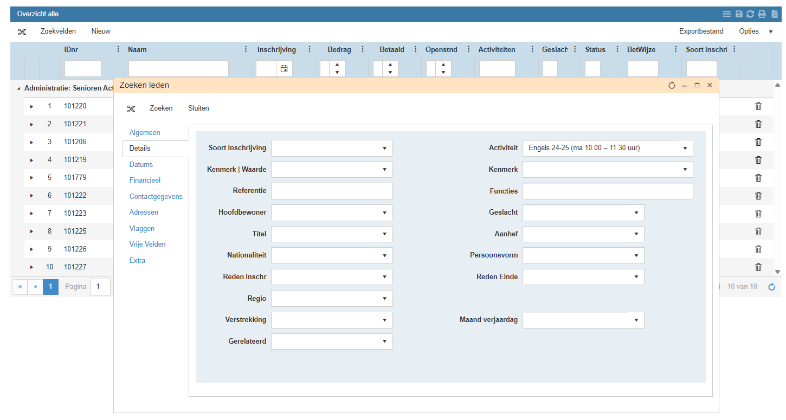Image resolution: width=786 pixels, height=420 pixels.
Task: Click the Referentie text field
Action: 331,191
